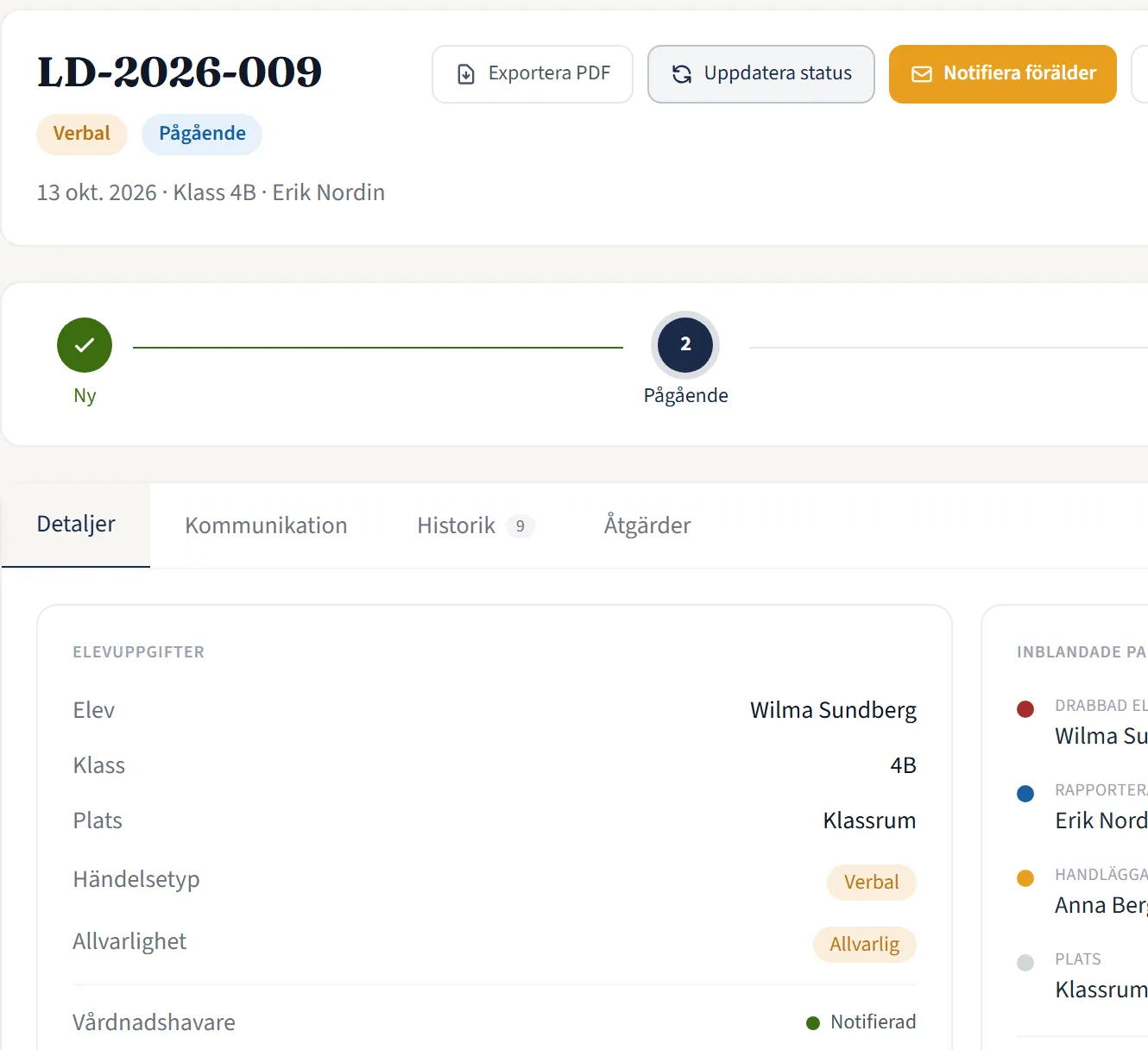Screen dimensions: 1148x1050
Task: Click the case number LD-2026-009 heading
Action: tap(180, 72)
